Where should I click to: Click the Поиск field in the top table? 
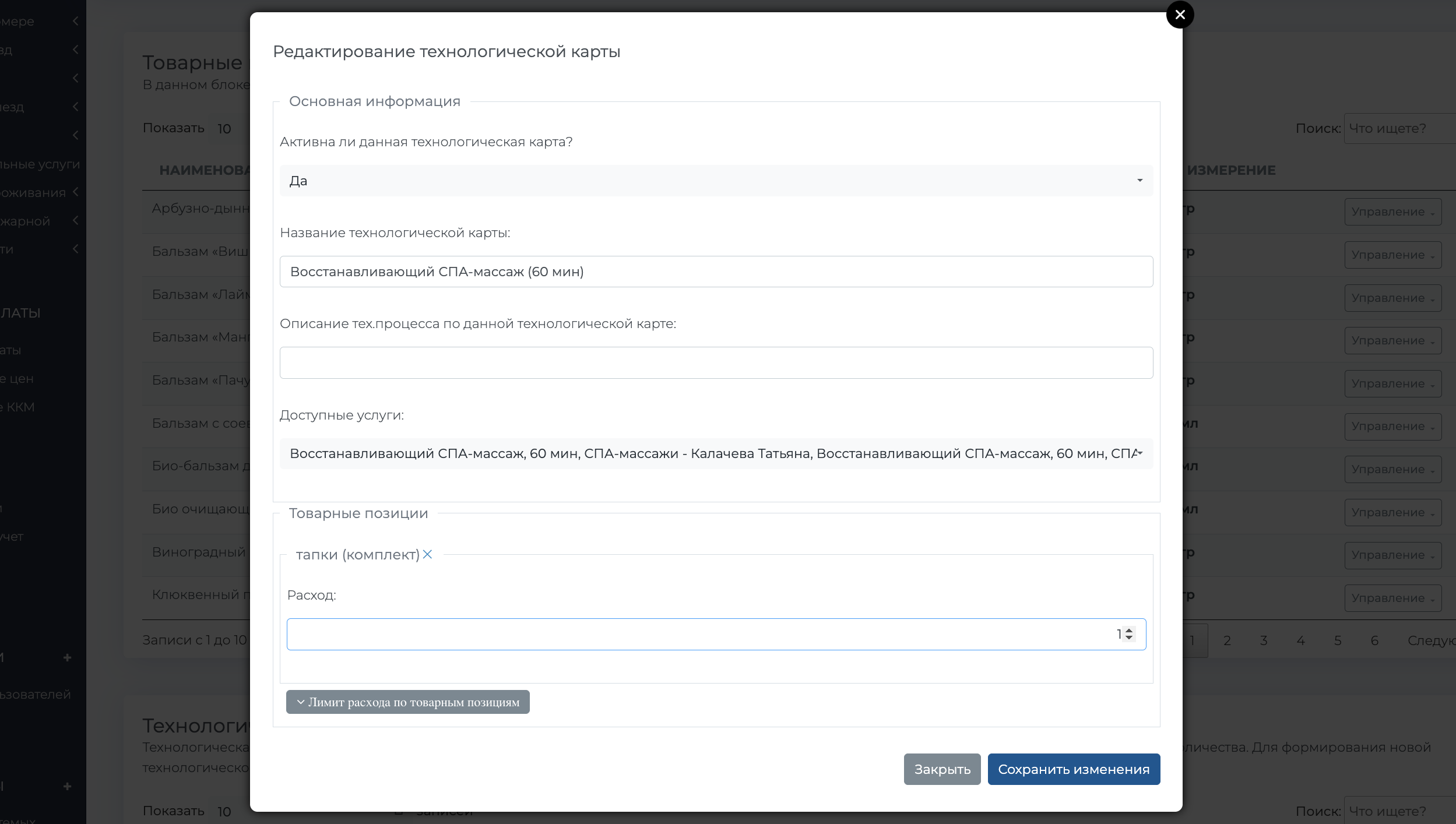click(1399, 128)
